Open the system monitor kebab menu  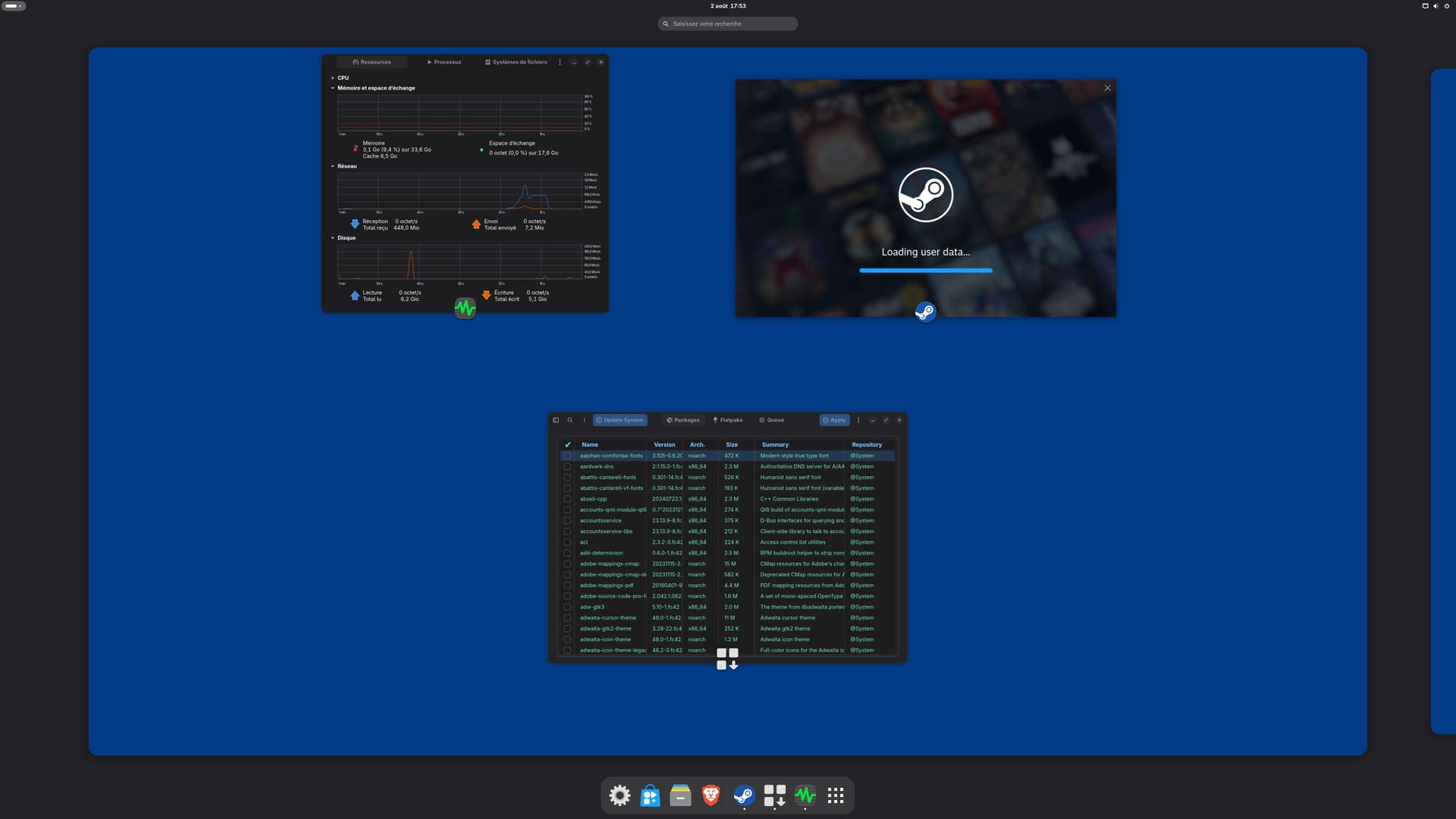pos(560,62)
